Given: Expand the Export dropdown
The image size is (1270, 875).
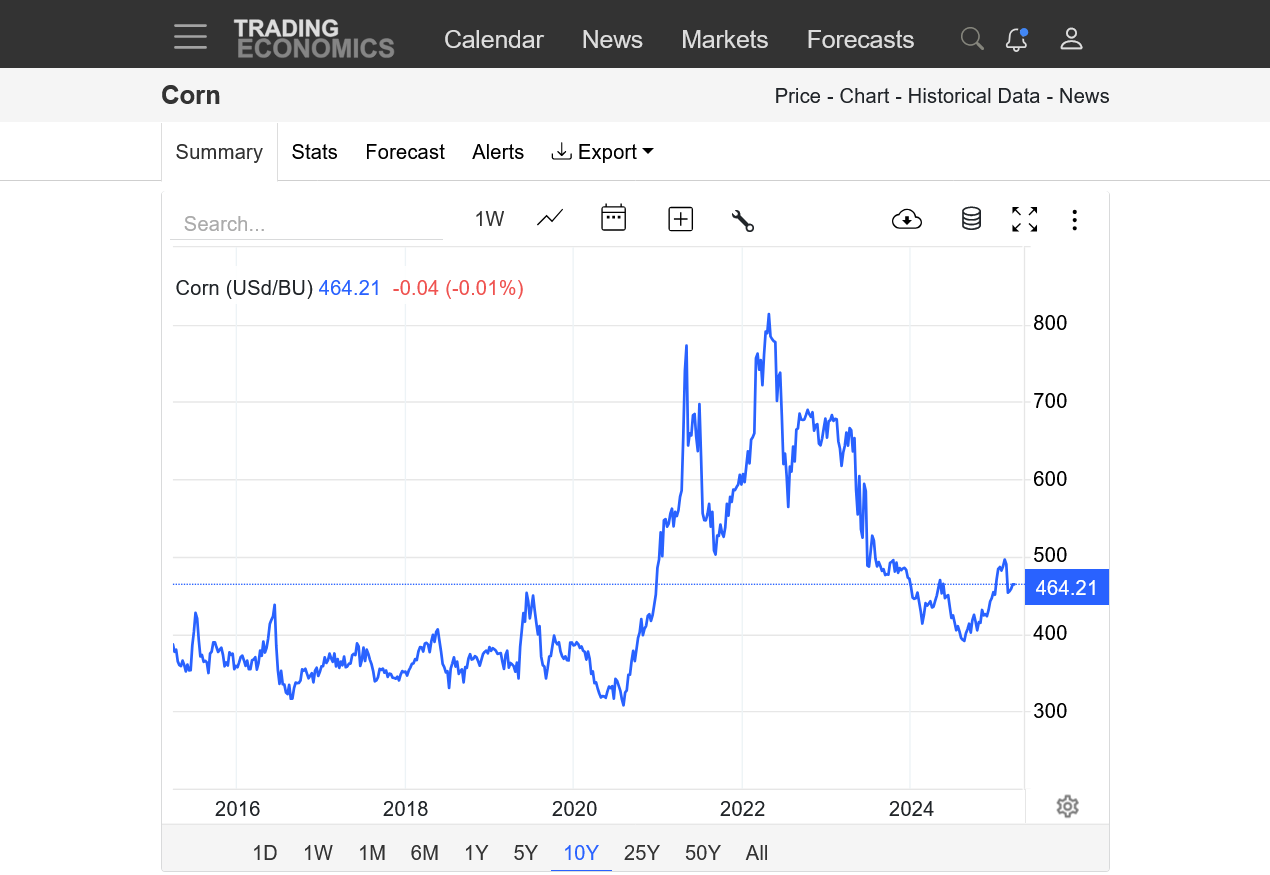Looking at the screenshot, I should [x=603, y=152].
